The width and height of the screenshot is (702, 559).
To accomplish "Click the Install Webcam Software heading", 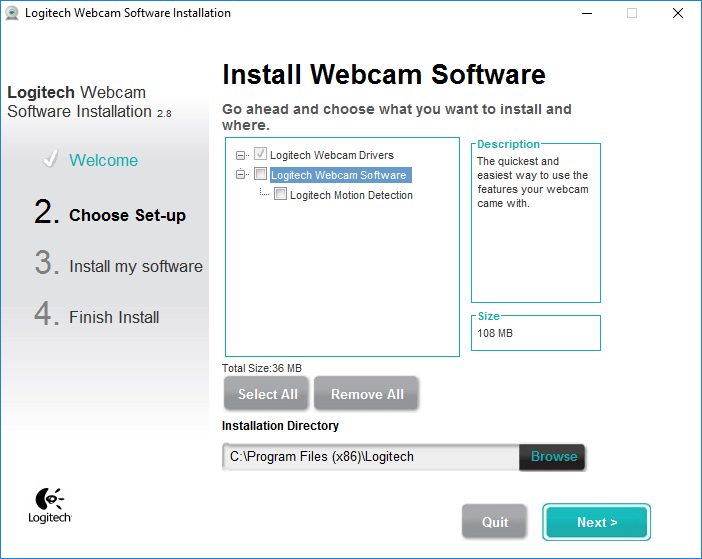I will 384,74.
